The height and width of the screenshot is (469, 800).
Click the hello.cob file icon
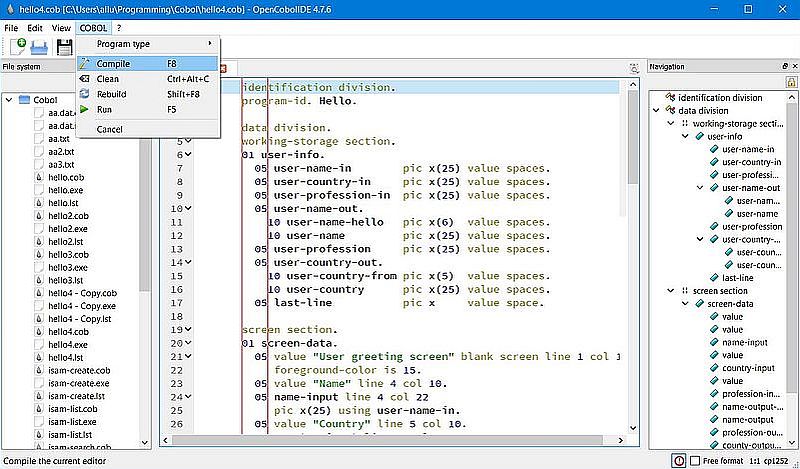tap(39, 178)
